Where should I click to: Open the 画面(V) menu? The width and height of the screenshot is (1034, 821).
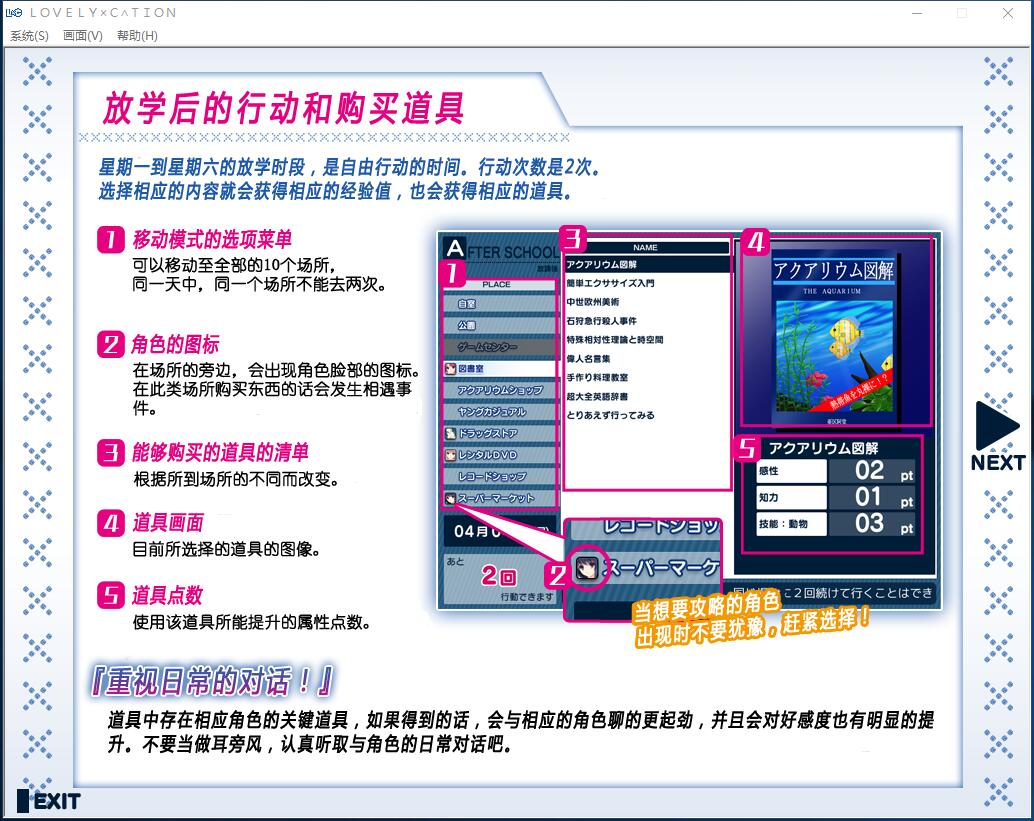click(82, 36)
